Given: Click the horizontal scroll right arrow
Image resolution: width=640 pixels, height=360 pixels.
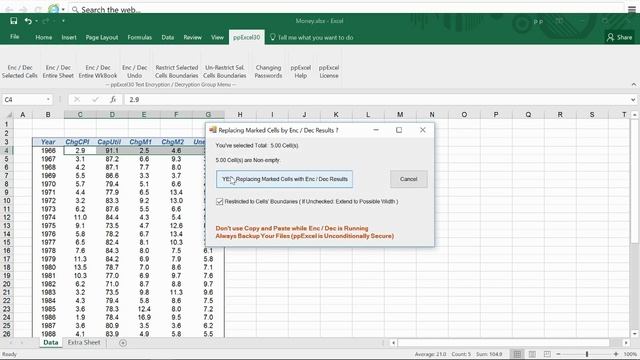Looking at the screenshot, I should click(626, 343).
